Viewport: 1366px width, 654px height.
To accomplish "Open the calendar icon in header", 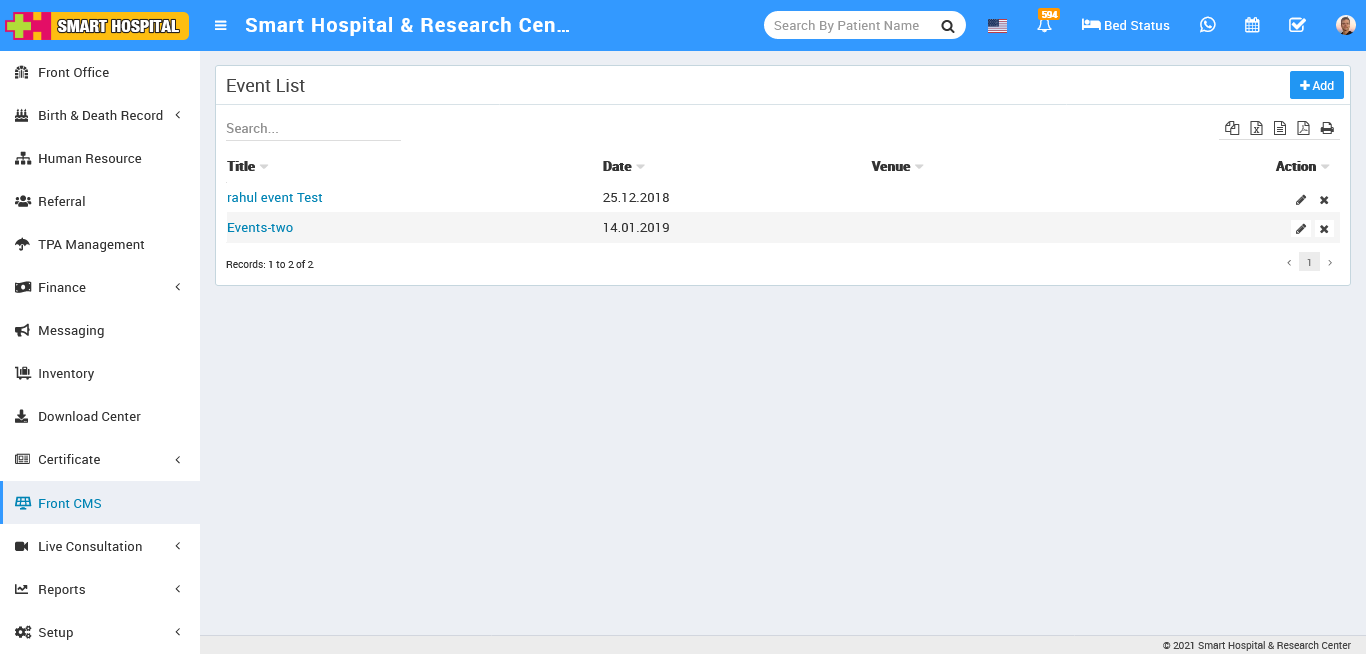I will point(1252,25).
